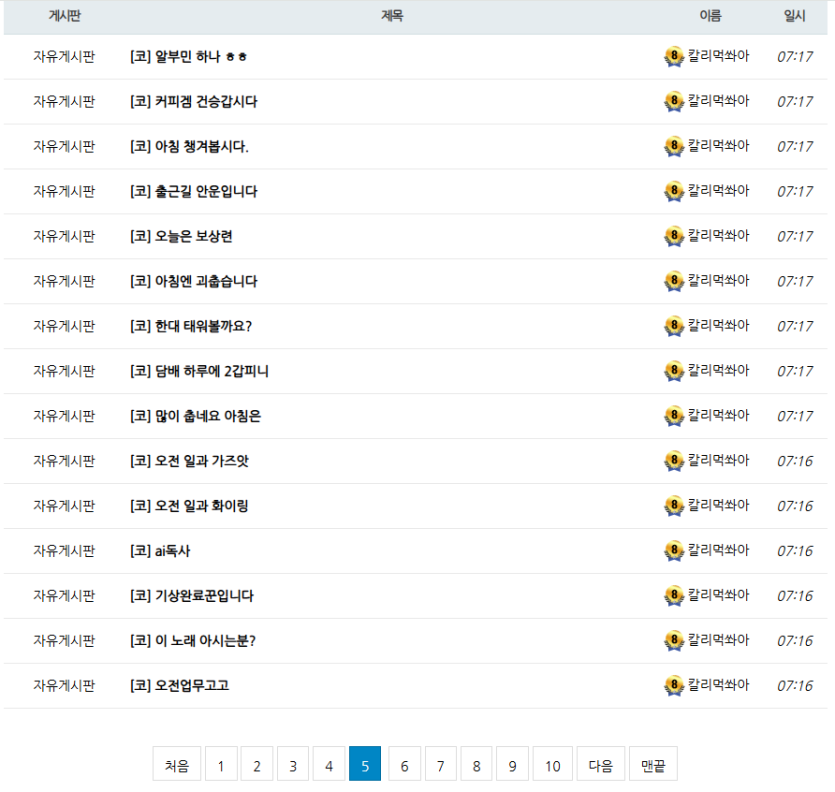Go to page 10
Viewport: 835px width, 792px height.
click(553, 764)
